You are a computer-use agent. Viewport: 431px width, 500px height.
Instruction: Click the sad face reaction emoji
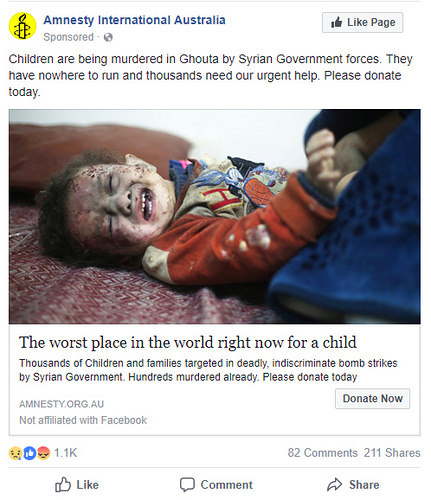pyautogui.click(x=15, y=453)
